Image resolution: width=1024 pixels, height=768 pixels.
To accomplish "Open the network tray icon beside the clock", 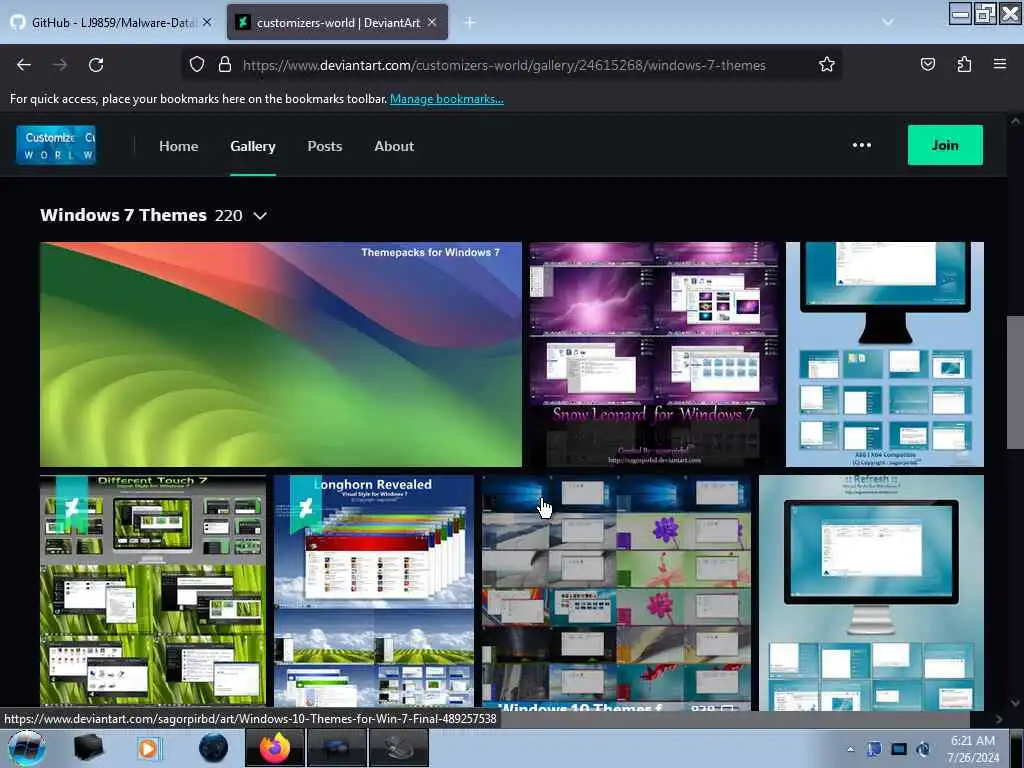I will coord(923,749).
